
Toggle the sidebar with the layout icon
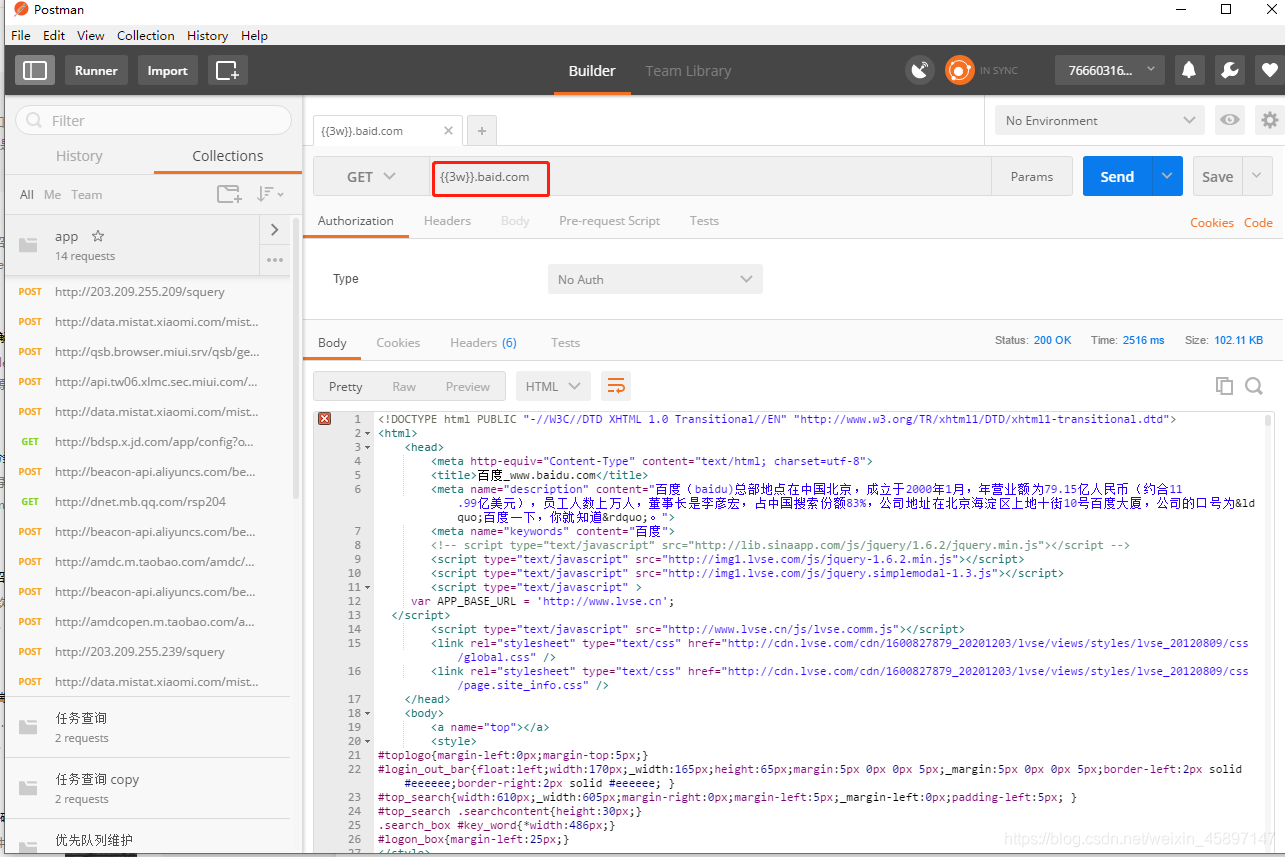tap(35, 70)
